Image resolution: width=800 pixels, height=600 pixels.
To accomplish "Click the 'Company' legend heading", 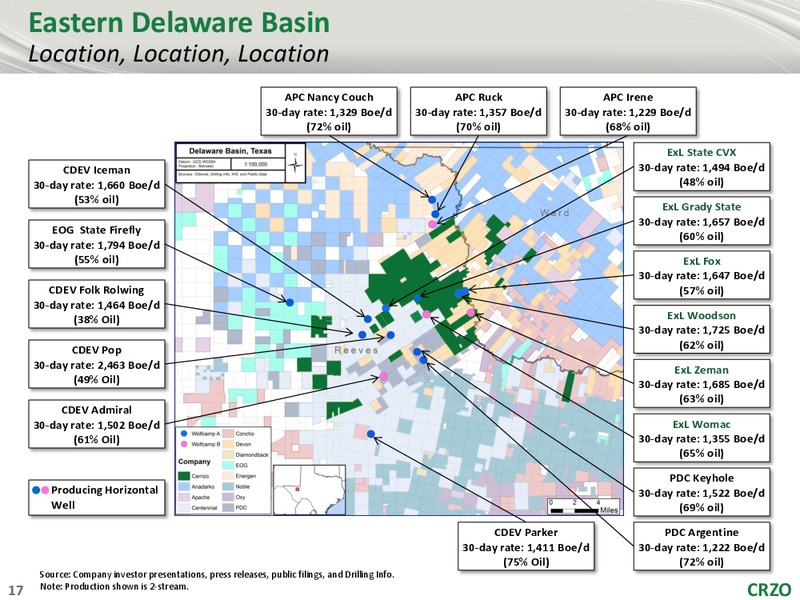I will pos(194,461).
